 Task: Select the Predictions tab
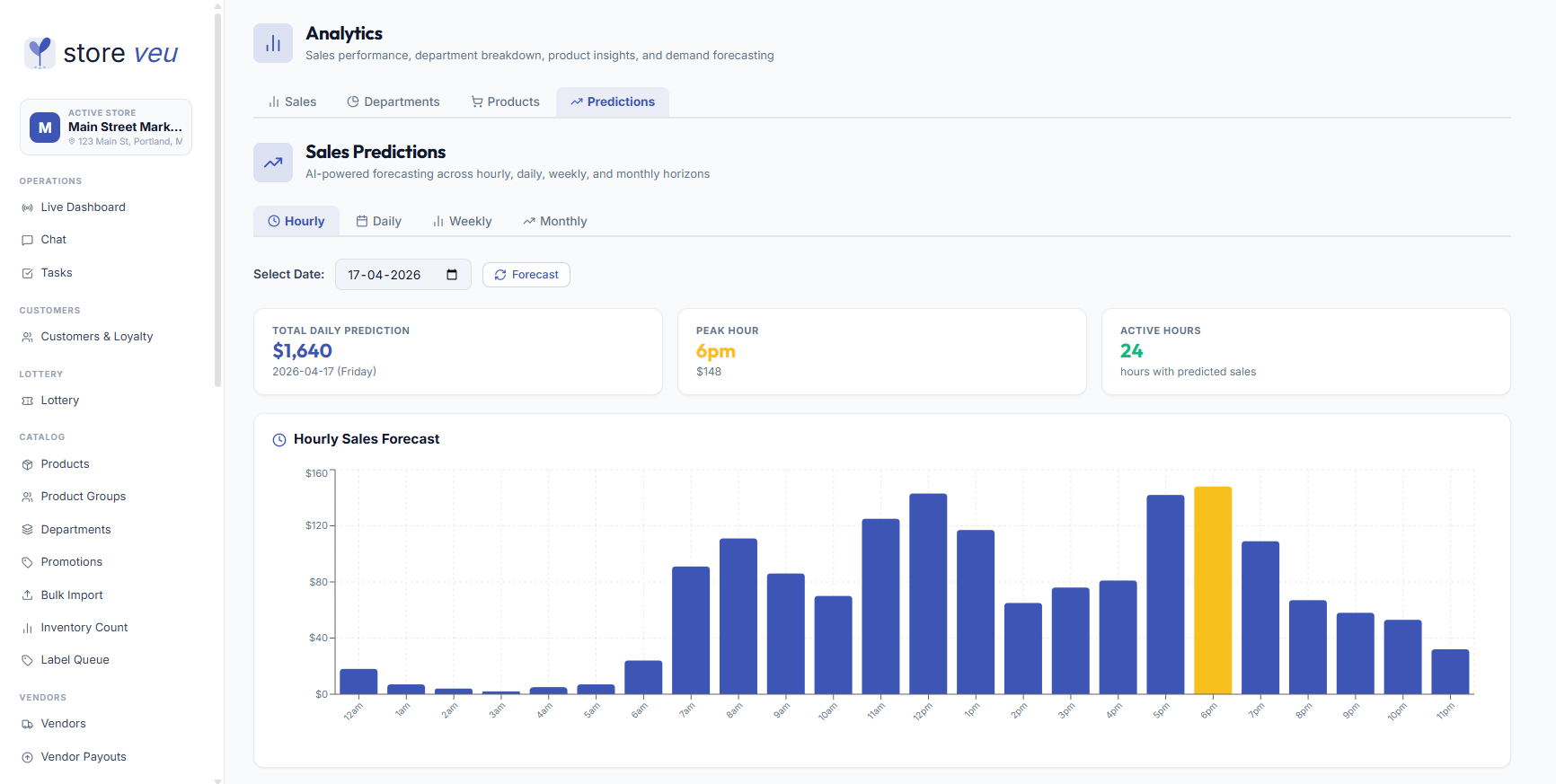(613, 102)
